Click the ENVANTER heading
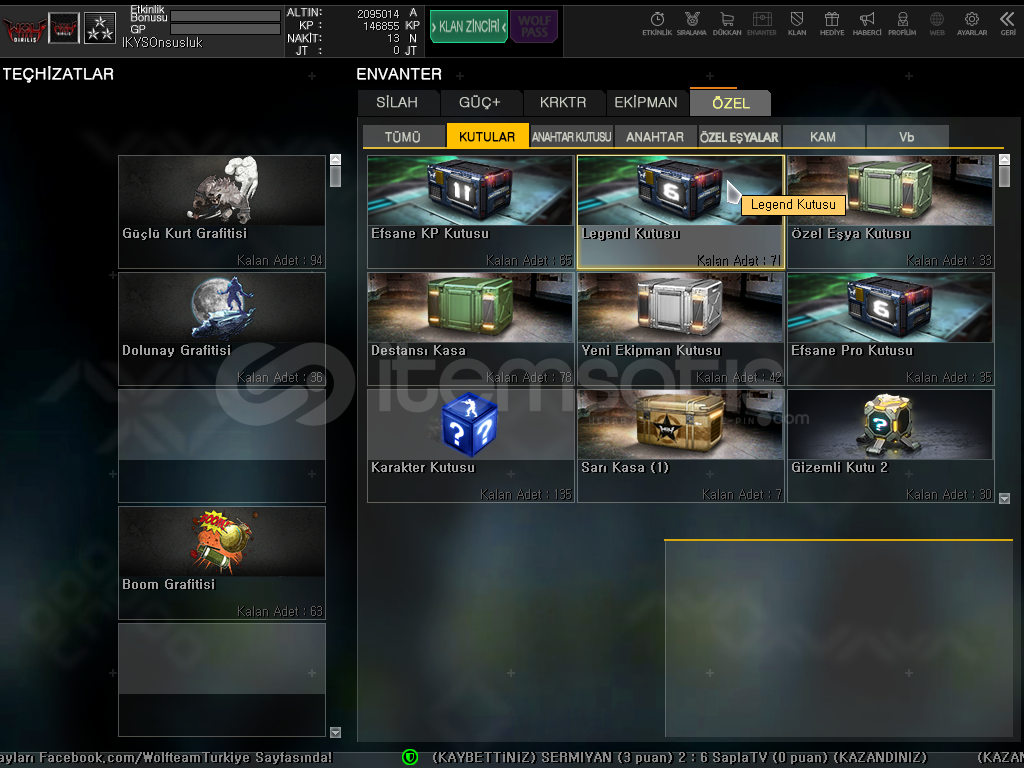This screenshot has width=1024, height=768. [x=399, y=74]
